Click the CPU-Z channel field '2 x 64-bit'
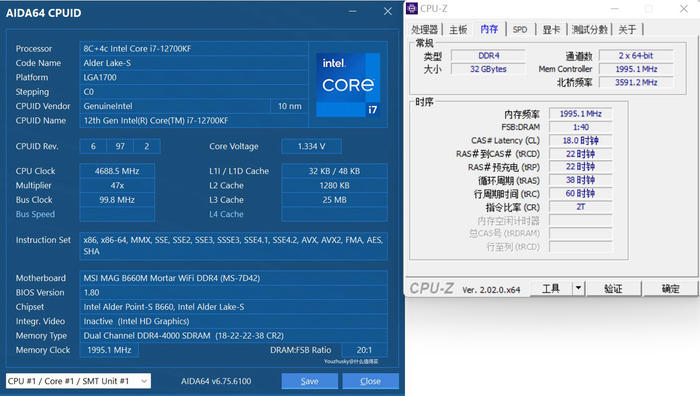Image resolution: width=700 pixels, height=396 pixels. coord(636,56)
